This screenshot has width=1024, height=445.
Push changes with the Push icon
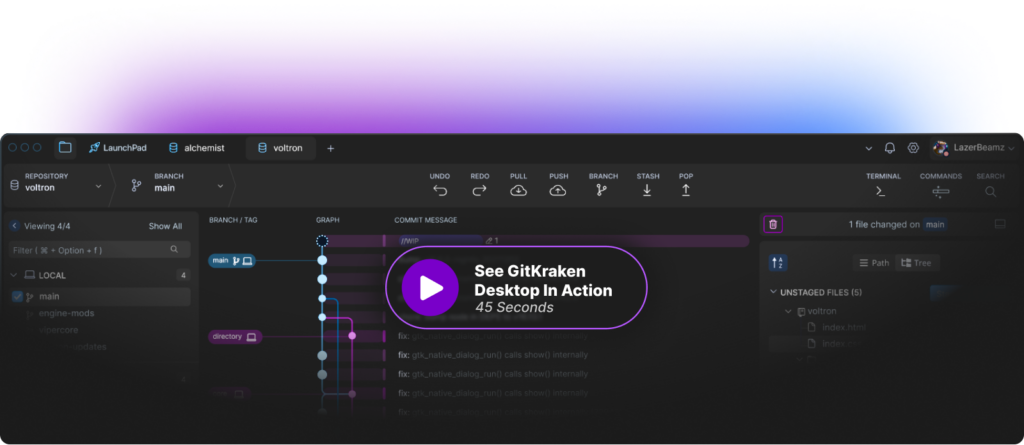(558, 190)
